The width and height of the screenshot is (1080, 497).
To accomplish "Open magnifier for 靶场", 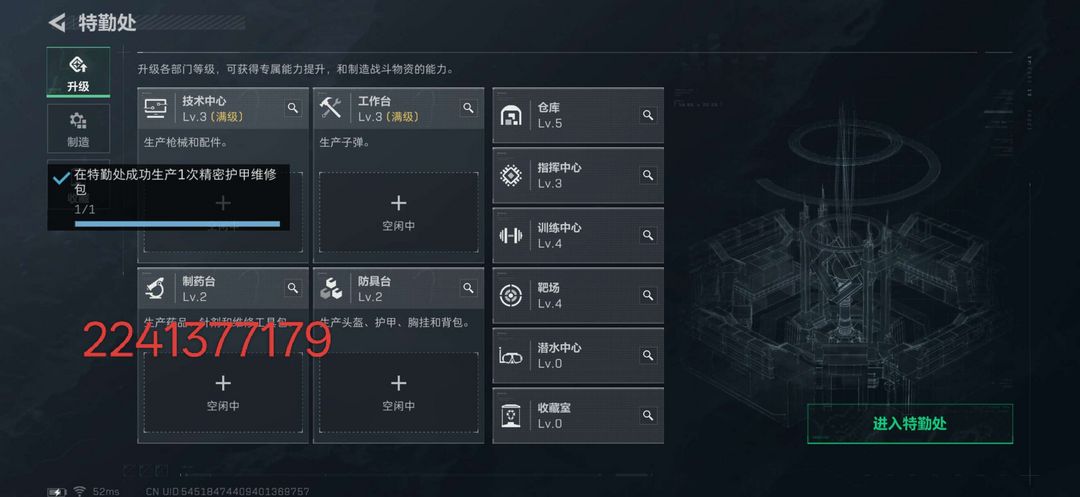I will 647,295.
